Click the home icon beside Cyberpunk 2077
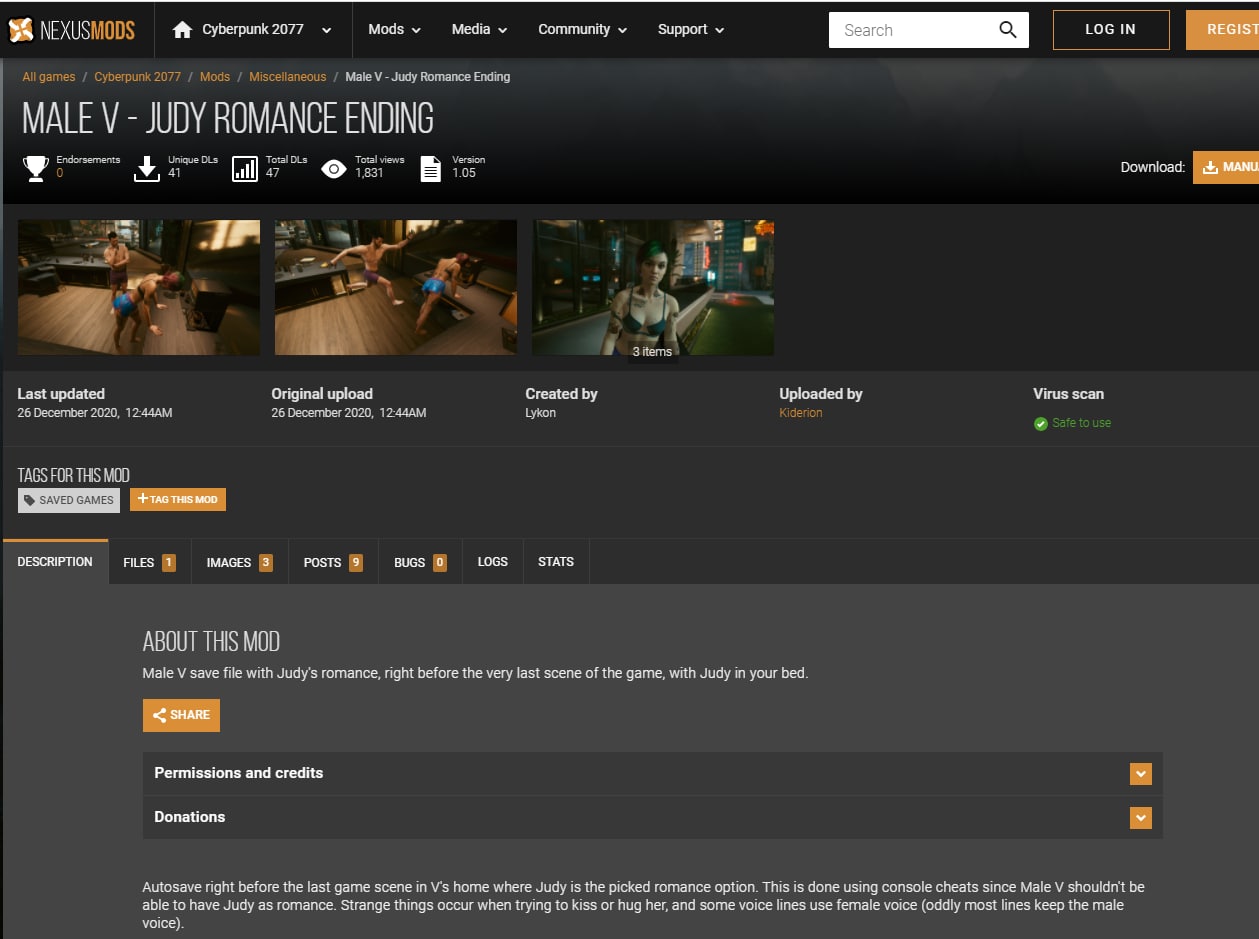The image size is (1259, 939). tap(182, 30)
